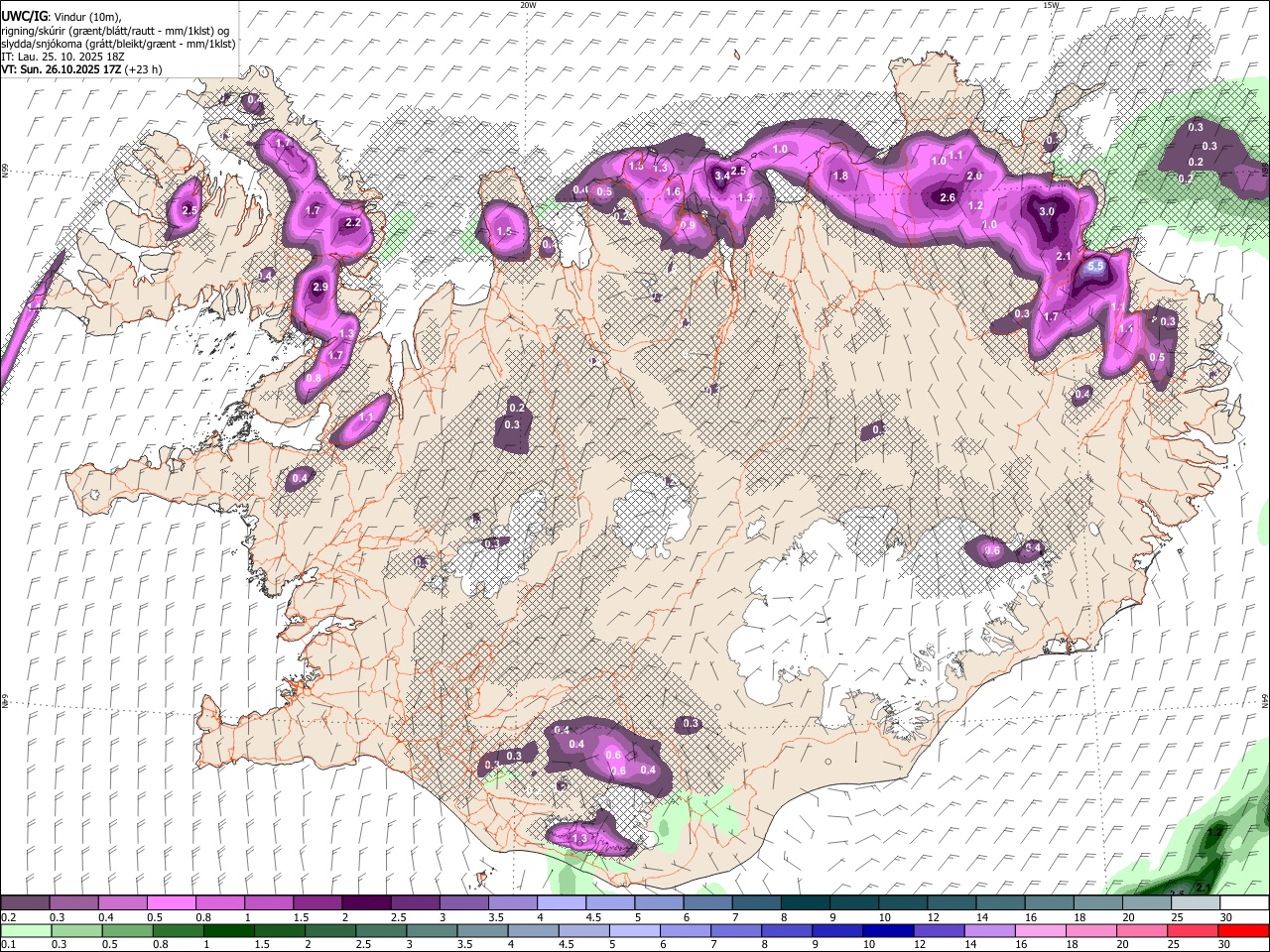The height and width of the screenshot is (952, 1270).
Task: Click the 'slydda/snjókoma' legend description line
Action: tap(118, 44)
